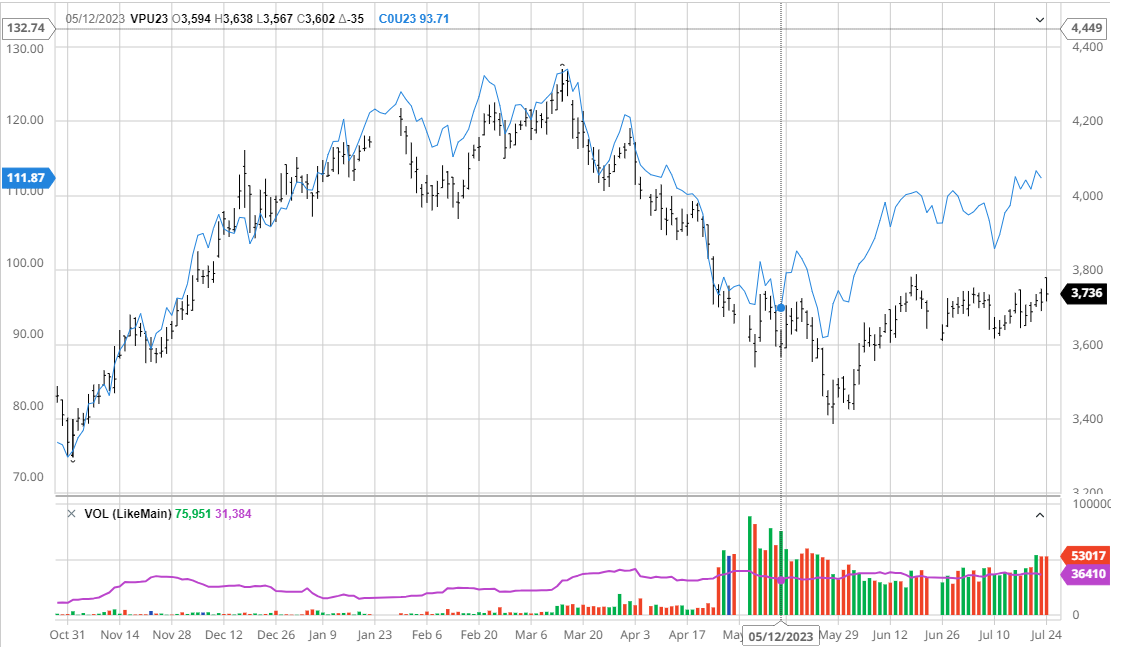Click the 4,449 cursor value tag on right axis

(x=1086, y=28)
